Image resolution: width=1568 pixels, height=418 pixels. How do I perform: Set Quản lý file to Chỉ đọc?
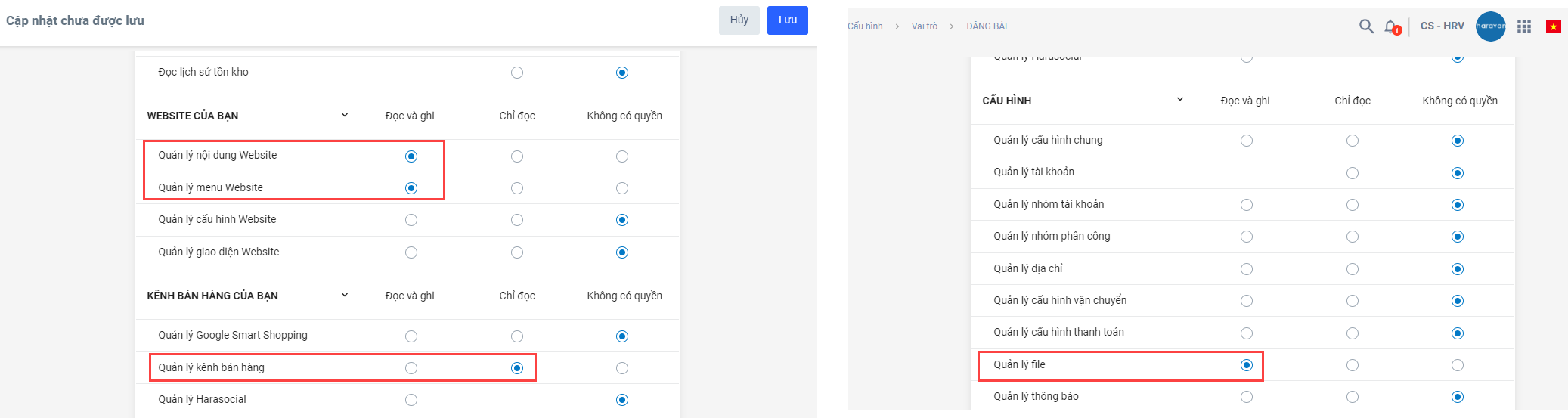point(1353,365)
